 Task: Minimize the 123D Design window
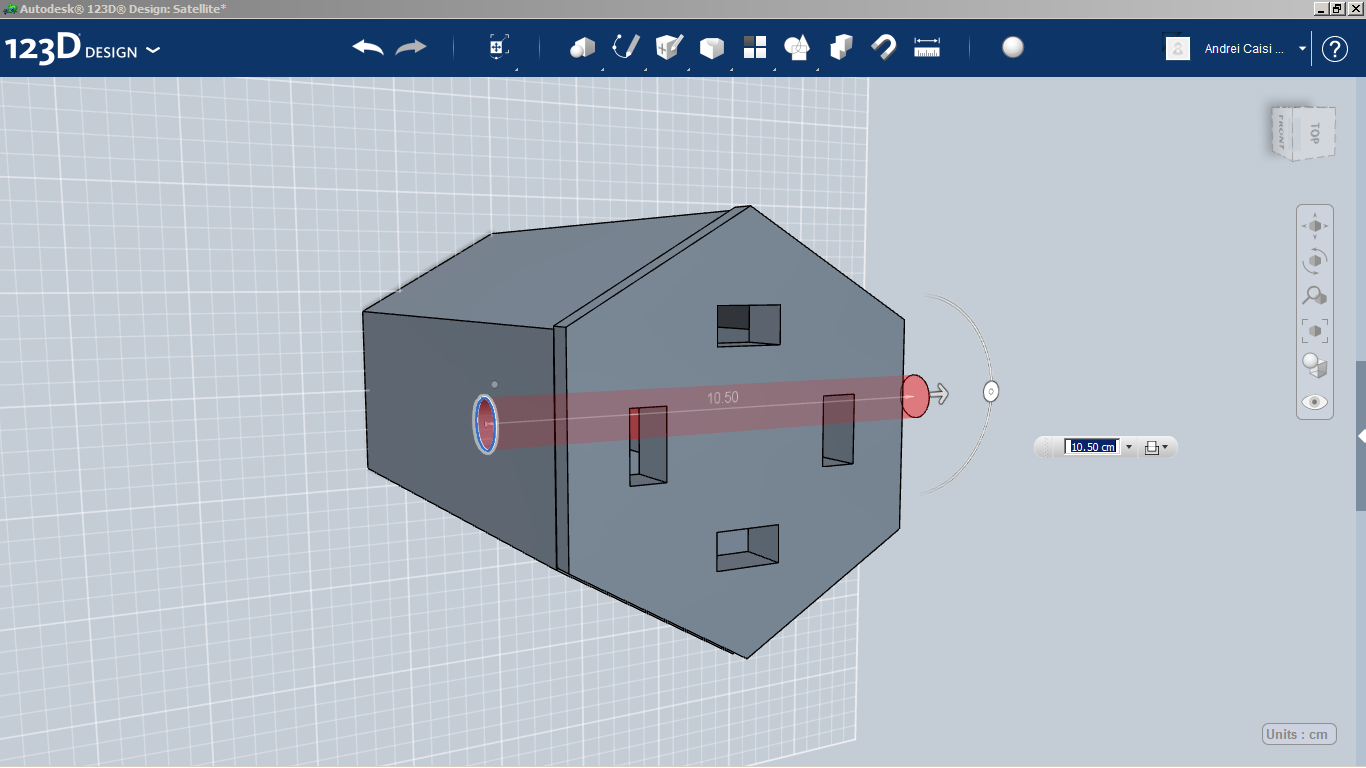click(x=1320, y=8)
